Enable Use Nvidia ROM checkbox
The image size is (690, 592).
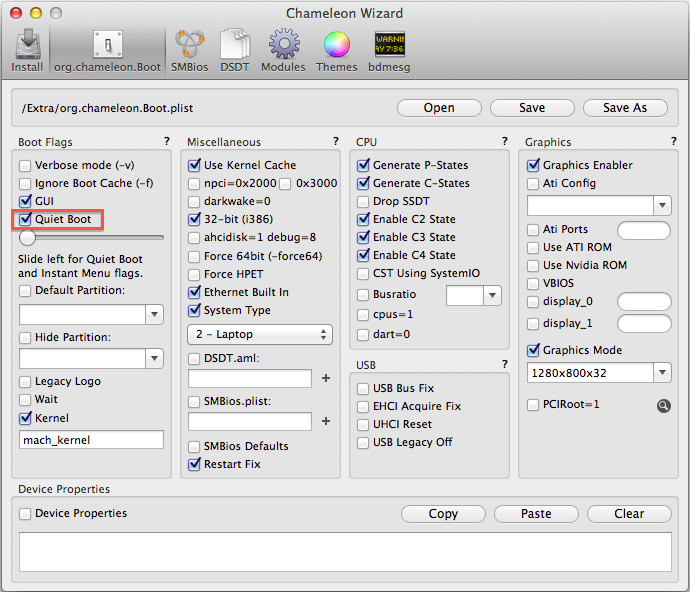pyautogui.click(x=533, y=266)
